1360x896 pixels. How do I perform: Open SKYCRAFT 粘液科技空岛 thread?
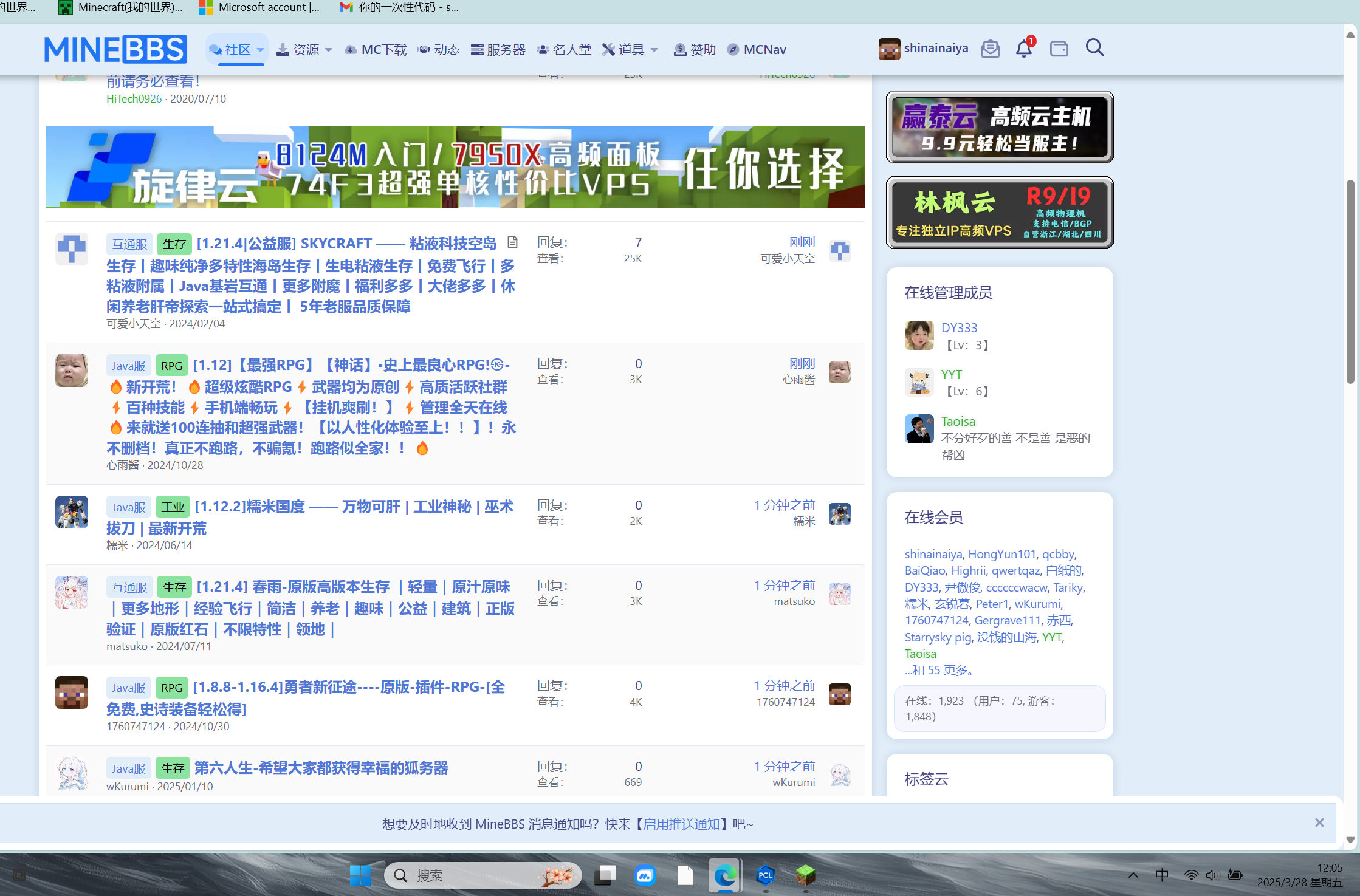pos(311,275)
